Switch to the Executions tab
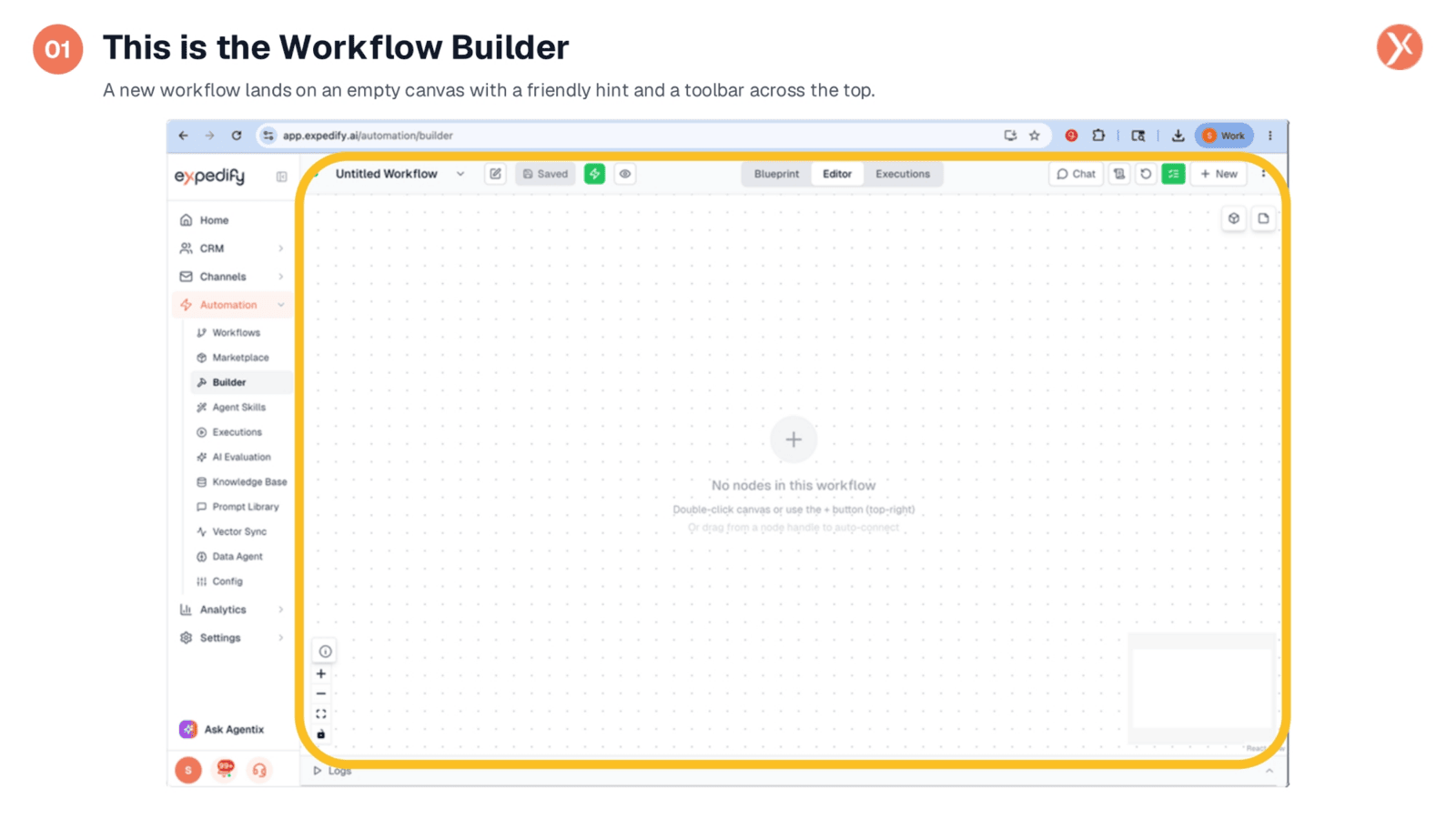The width and height of the screenshot is (1456, 819). tap(903, 174)
